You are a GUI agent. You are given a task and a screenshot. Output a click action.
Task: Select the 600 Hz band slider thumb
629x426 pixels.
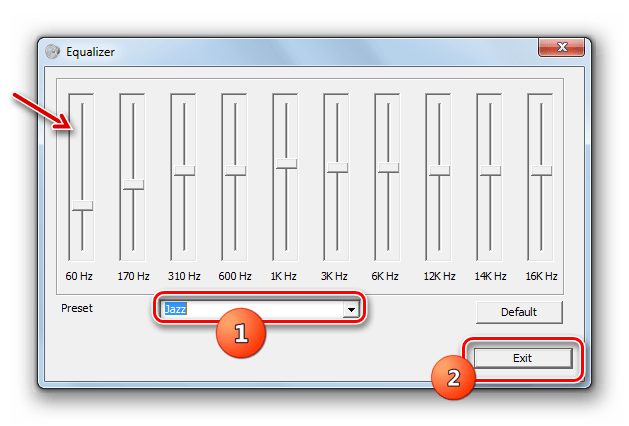234,170
